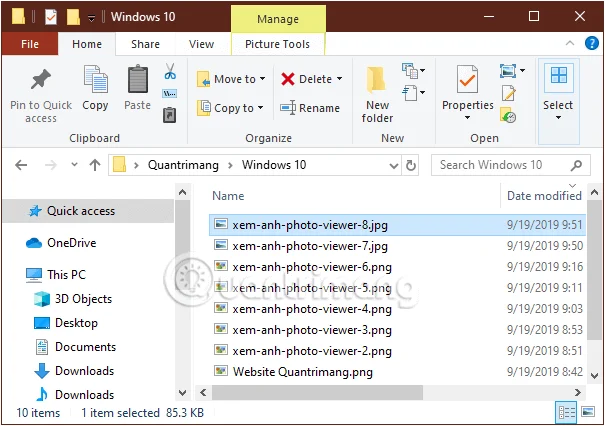Click the Properties checkmark icon
Image resolution: width=605 pixels, height=426 pixels.
click(x=467, y=79)
